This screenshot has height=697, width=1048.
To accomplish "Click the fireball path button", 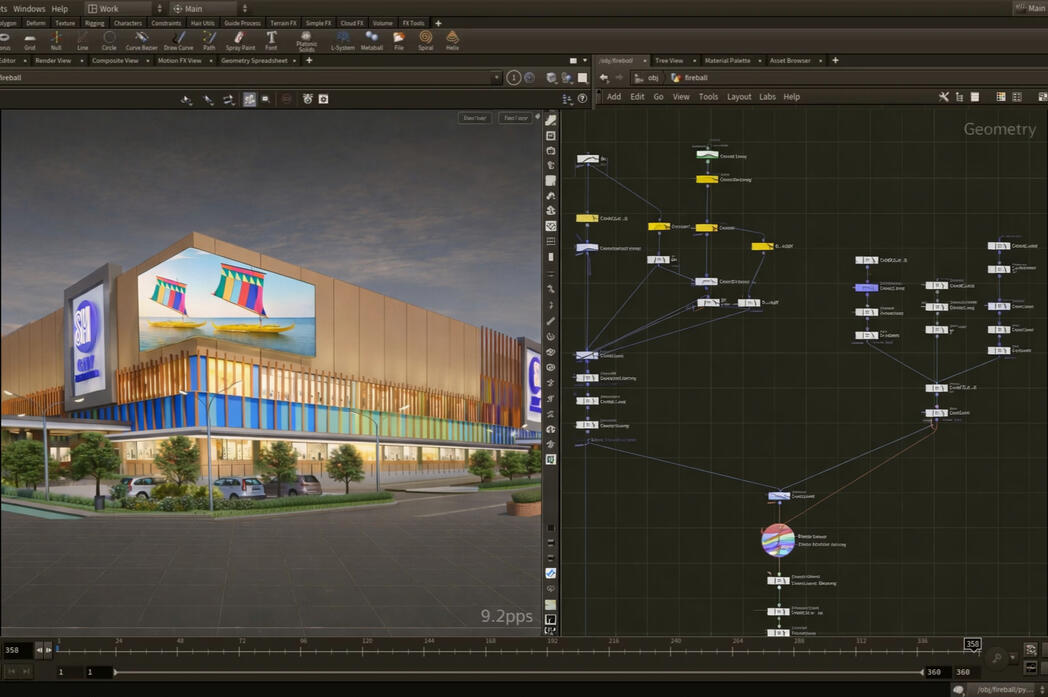I will [690, 78].
